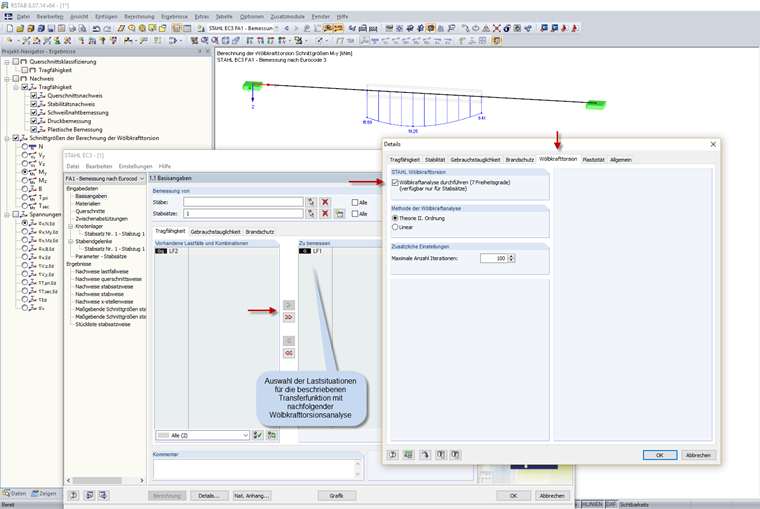
Task: Open STAHL EC3 FA1 case dropdown in toolbar
Action: pos(277,29)
